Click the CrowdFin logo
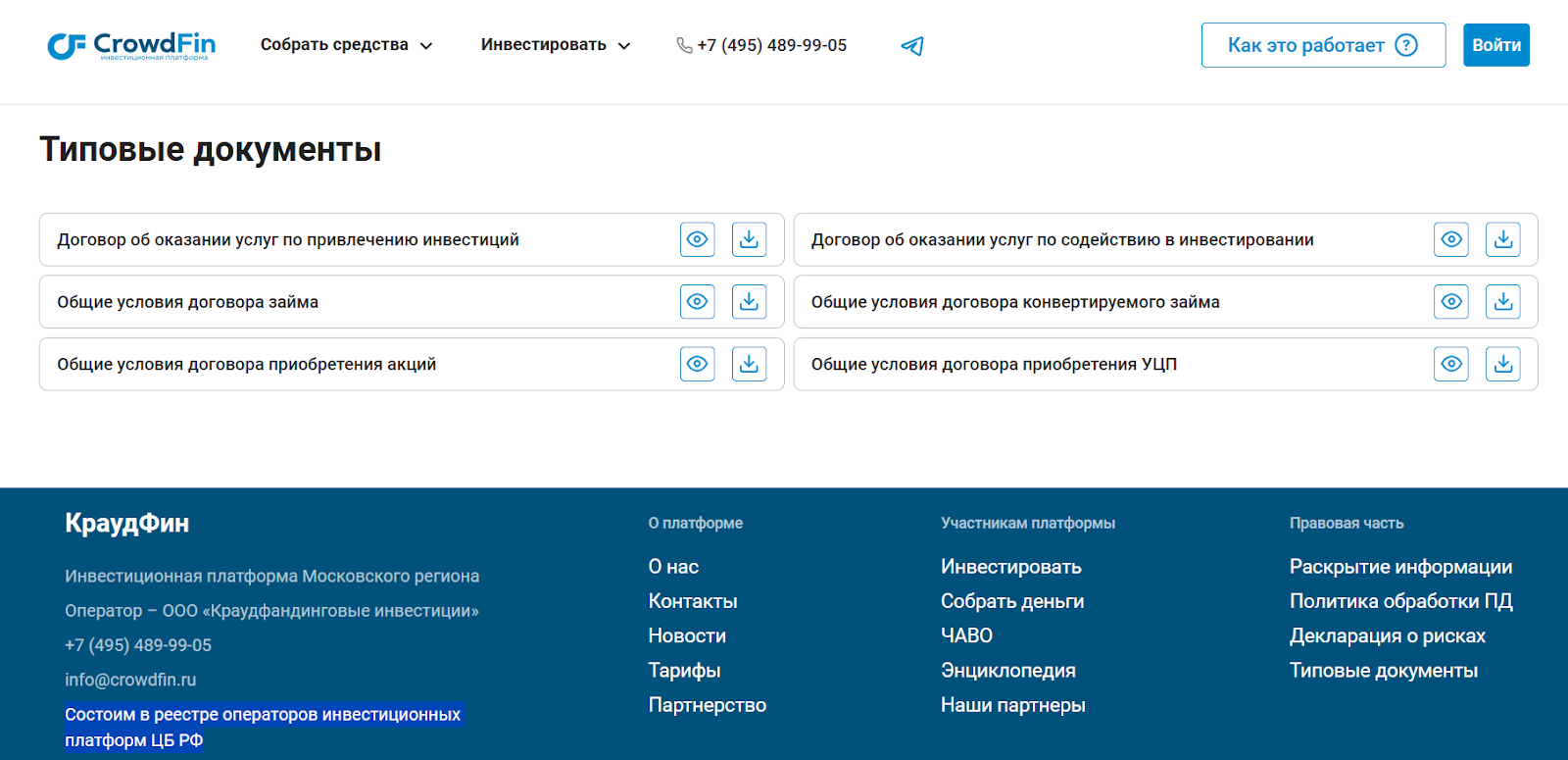 tap(131, 46)
